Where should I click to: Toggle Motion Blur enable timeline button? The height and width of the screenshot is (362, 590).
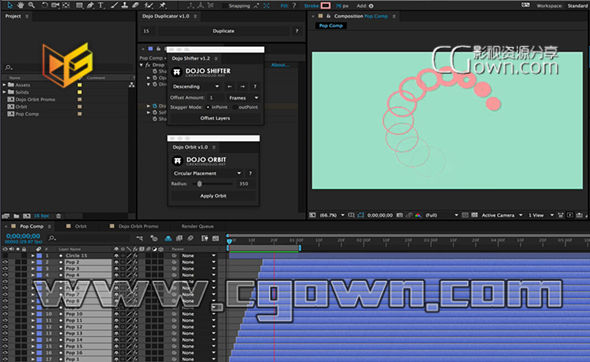190,238
